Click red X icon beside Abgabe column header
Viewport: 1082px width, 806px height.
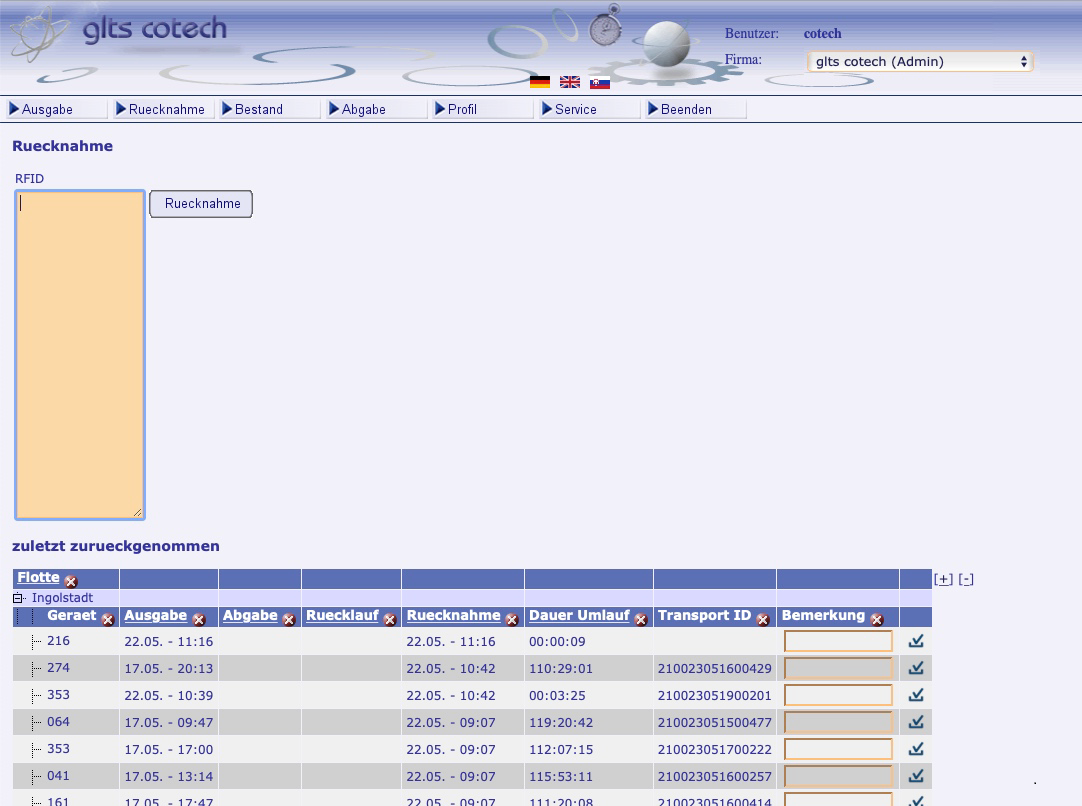(x=289, y=619)
